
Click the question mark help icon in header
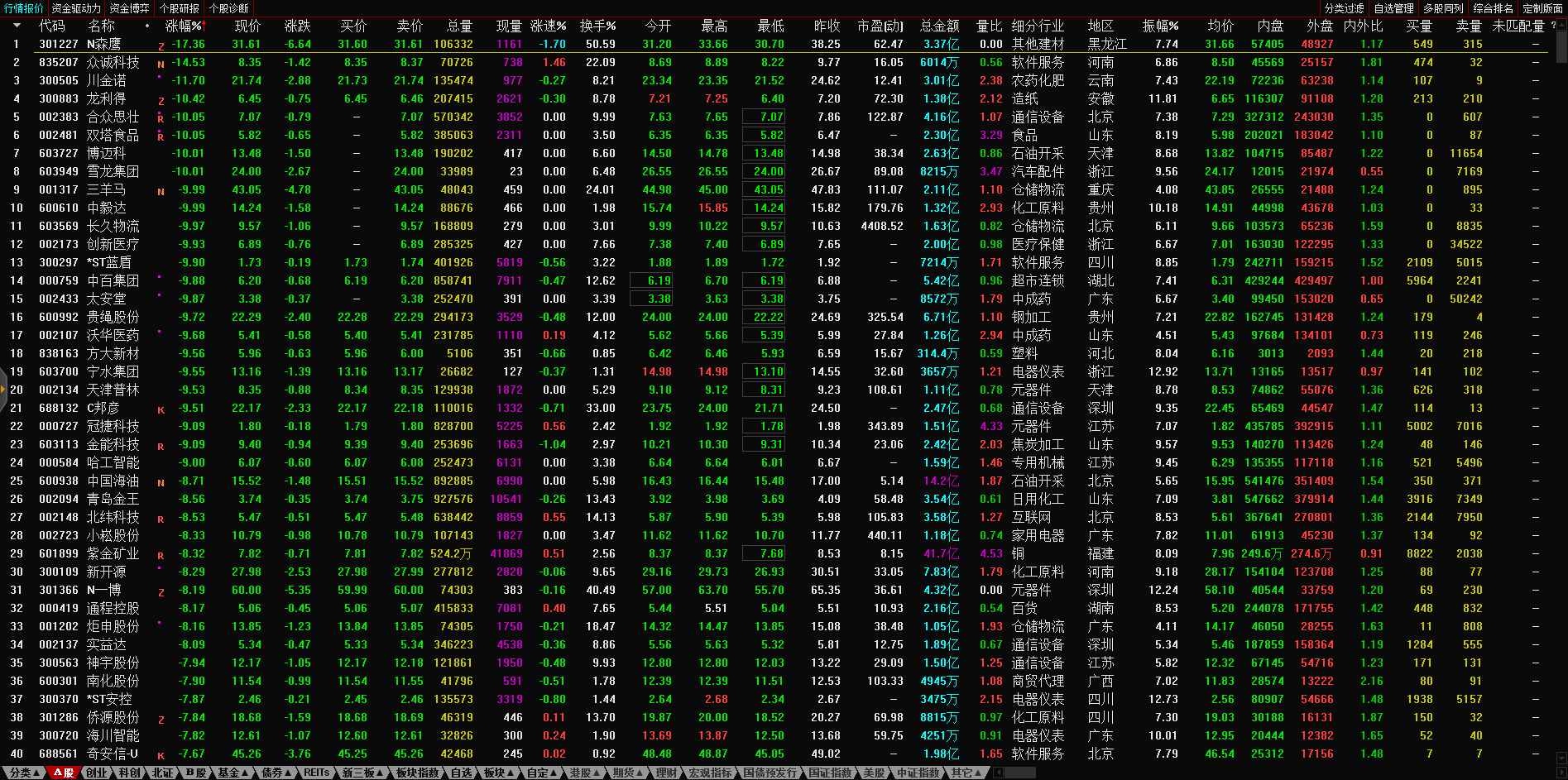1553,26
